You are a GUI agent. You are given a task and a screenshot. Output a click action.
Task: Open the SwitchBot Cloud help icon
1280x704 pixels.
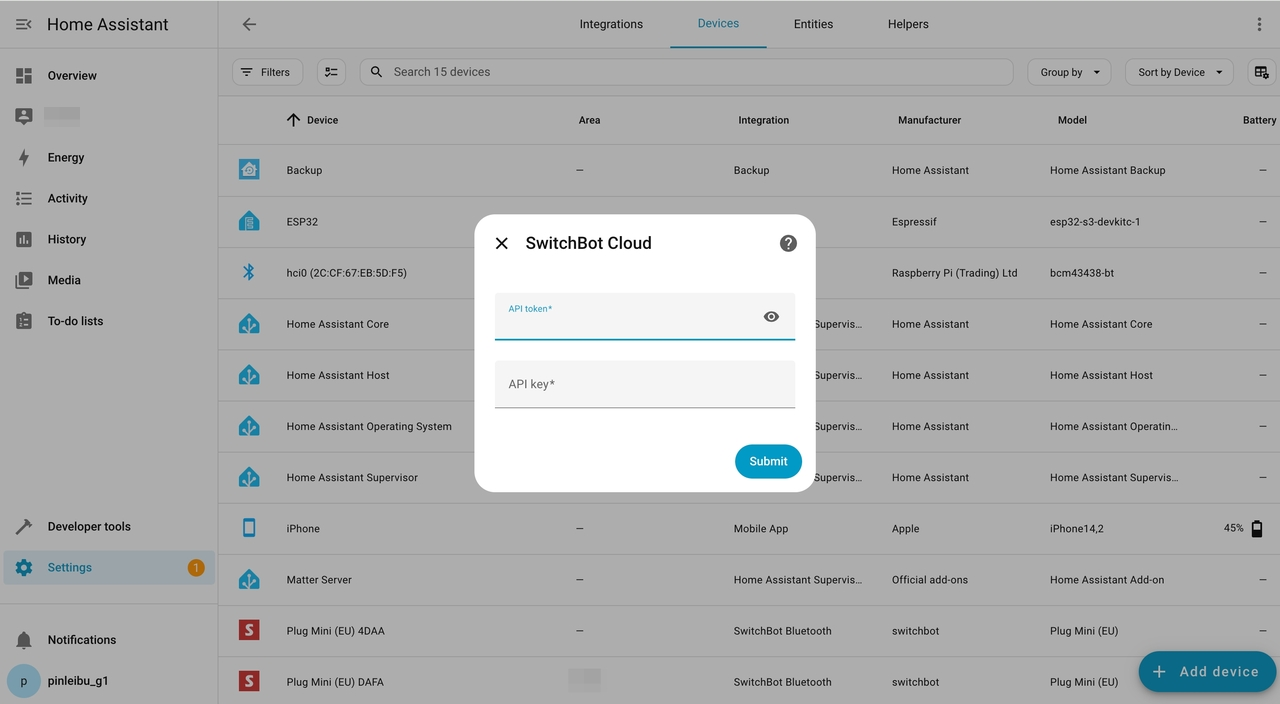[788, 243]
